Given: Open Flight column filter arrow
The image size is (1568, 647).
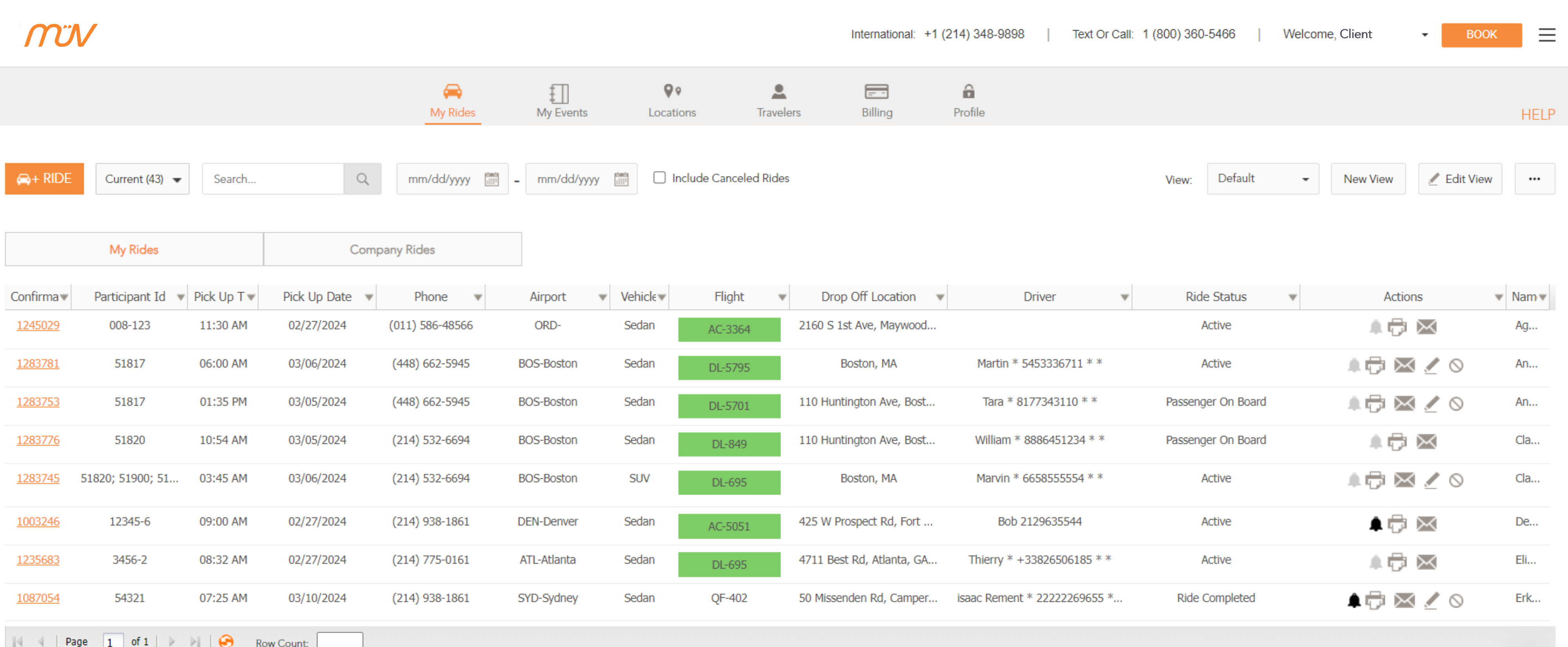Looking at the screenshot, I should (x=782, y=297).
